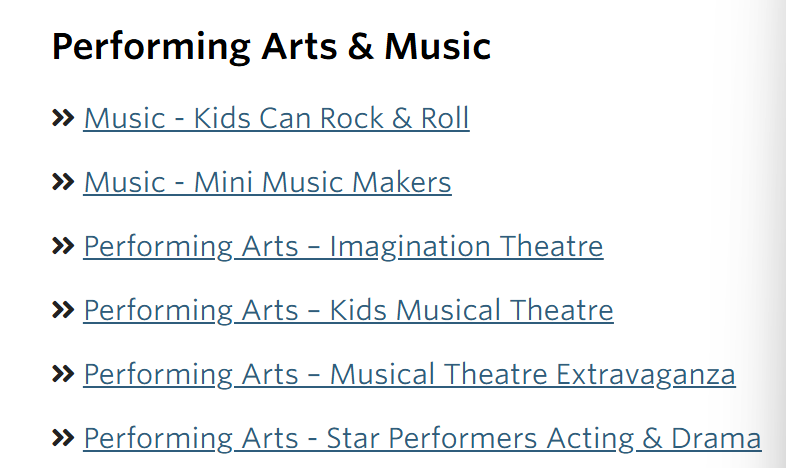786x468 pixels.
Task: Open Performing Arts – Kids Musical Theatre
Action: (348, 311)
